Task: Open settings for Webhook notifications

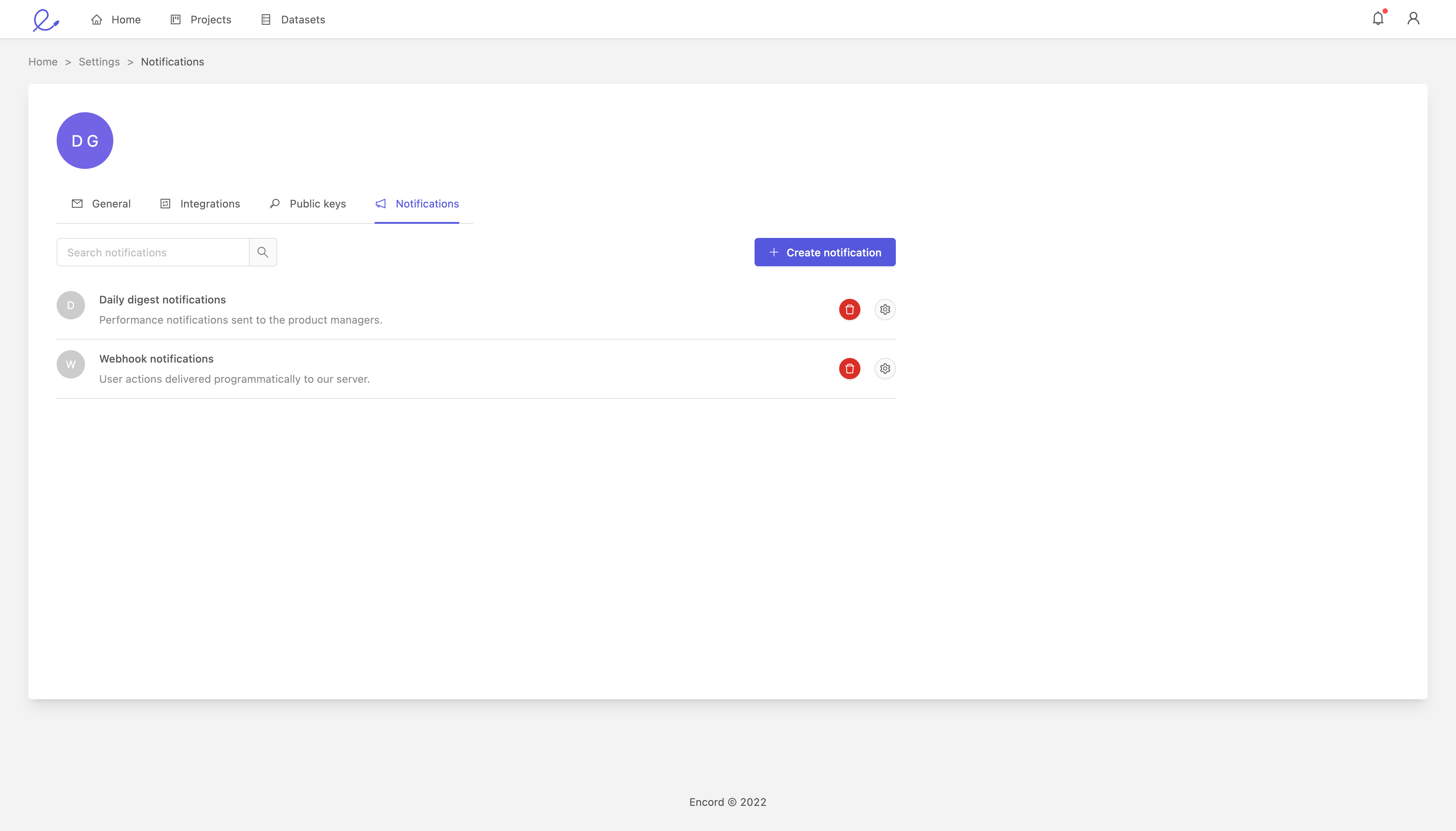Action: pyautogui.click(x=885, y=369)
